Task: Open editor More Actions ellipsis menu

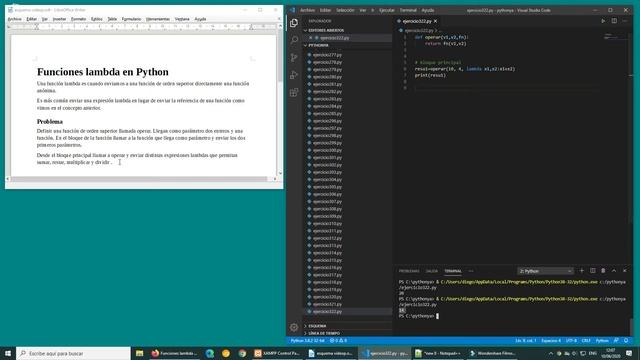Action: [x=625, y=21]
